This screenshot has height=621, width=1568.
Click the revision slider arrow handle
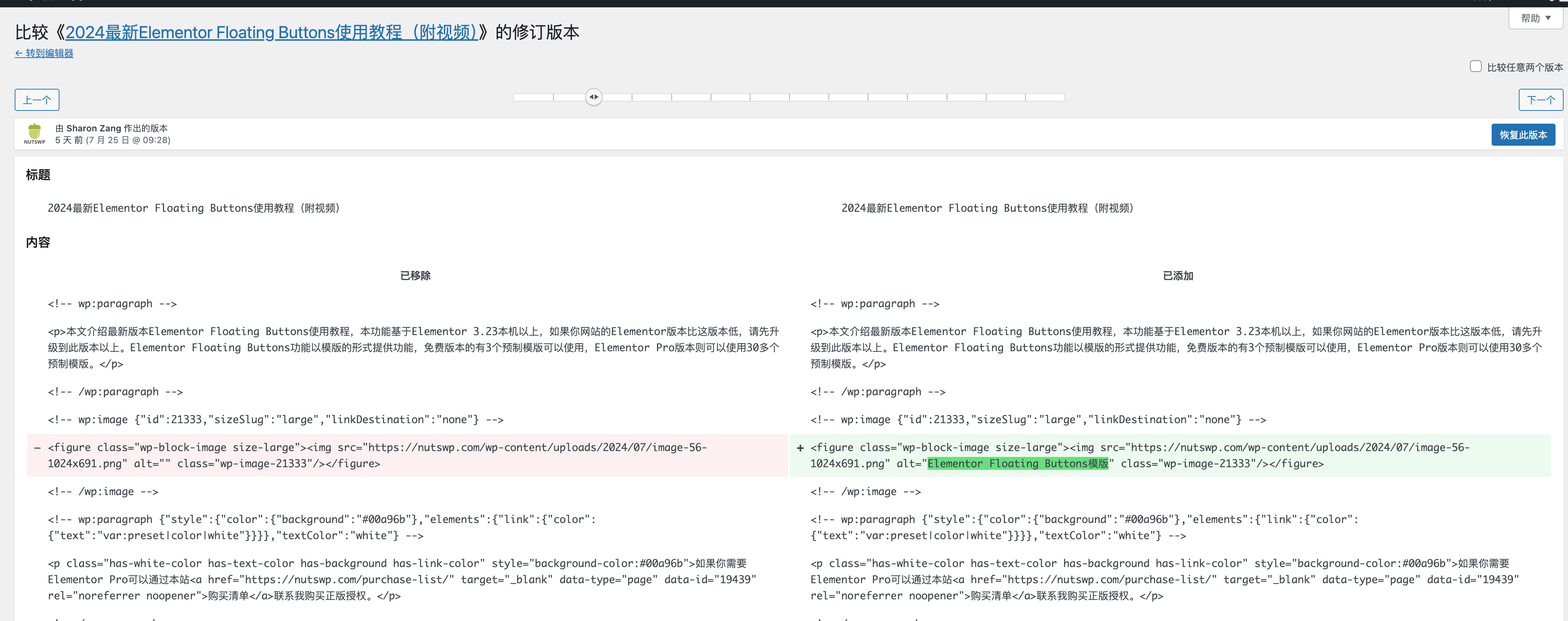pyautogui.click(x=594, y=97)
